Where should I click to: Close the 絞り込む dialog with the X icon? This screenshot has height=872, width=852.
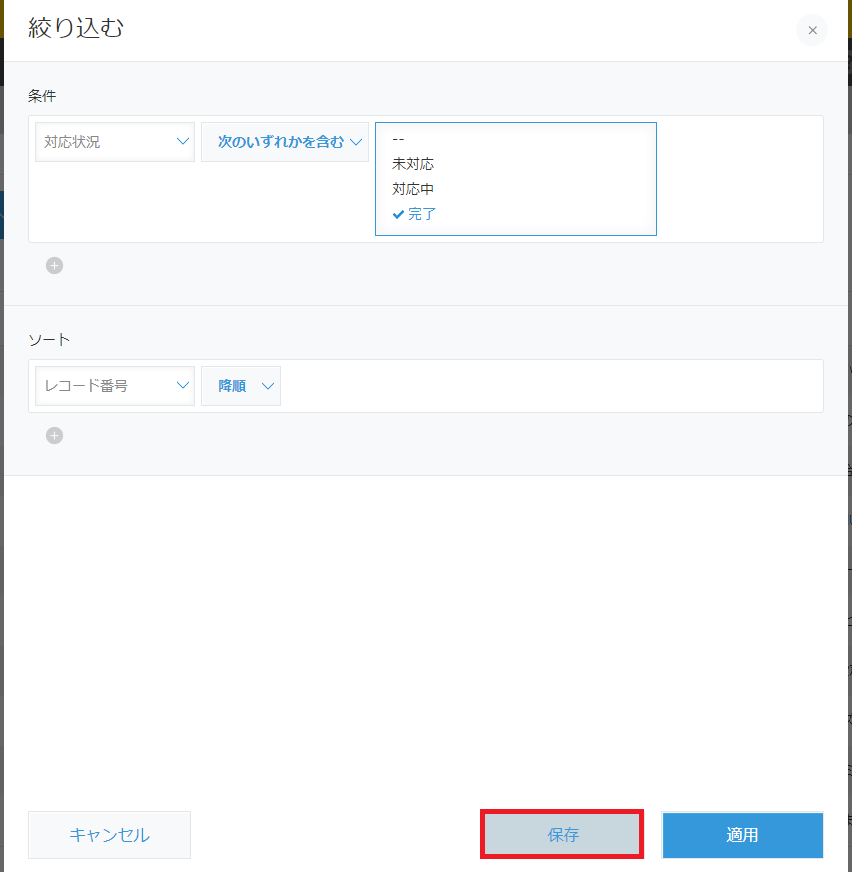click(x=812, y=30)
